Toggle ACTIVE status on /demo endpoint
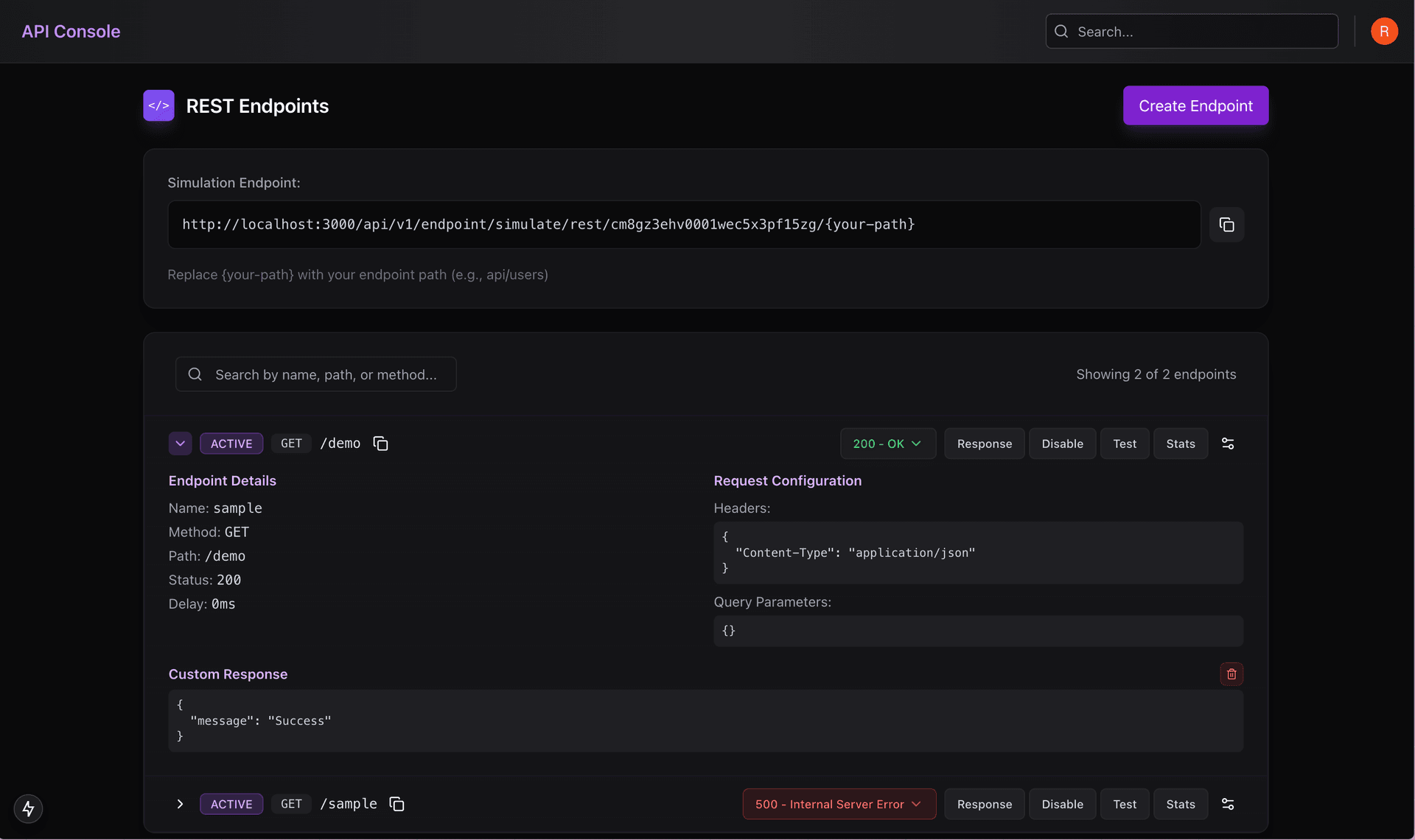Viewport: 1415px width, 840px height. tap(231, 443)
